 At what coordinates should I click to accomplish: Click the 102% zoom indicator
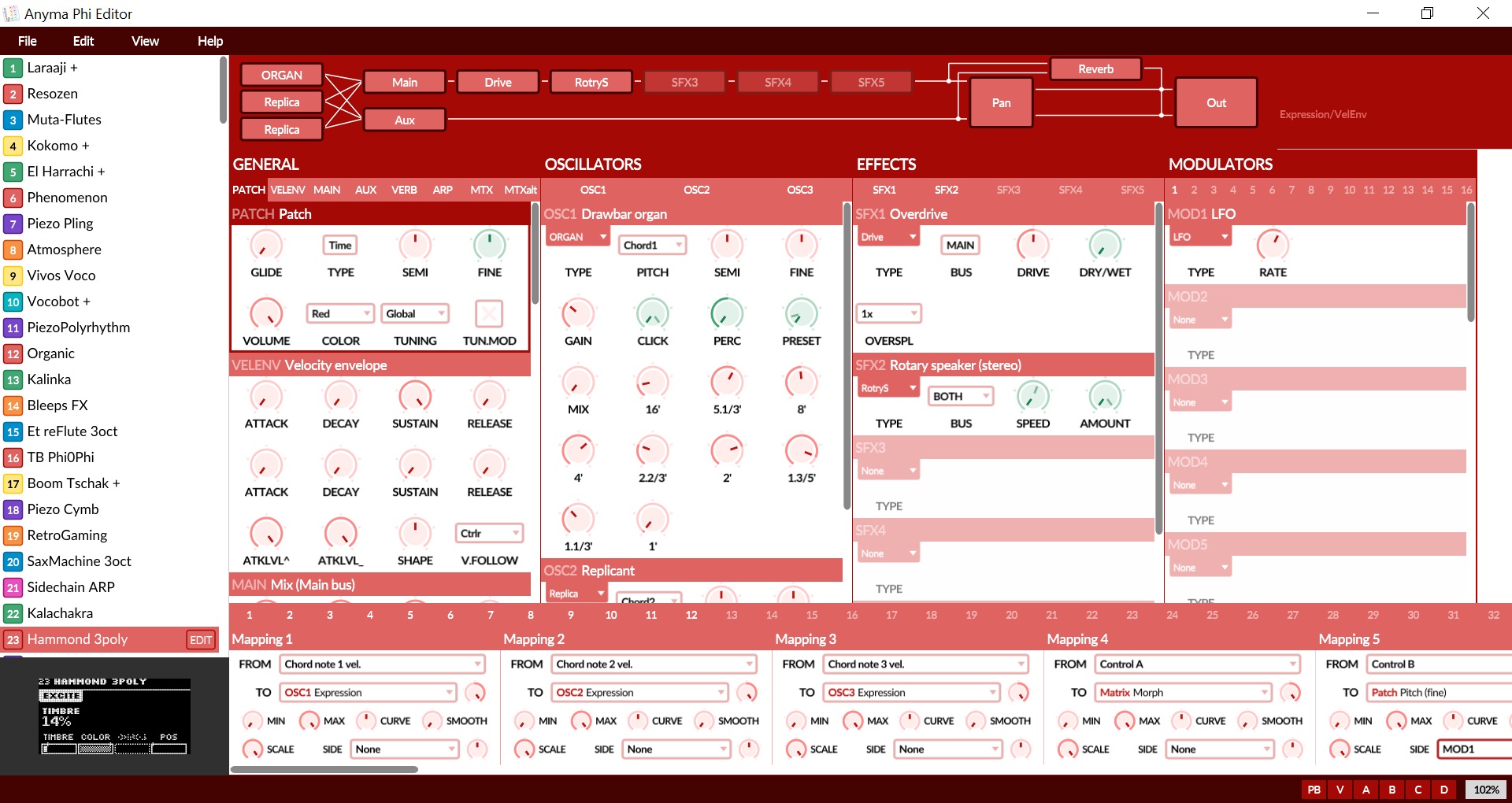(x=1486, y=790)
